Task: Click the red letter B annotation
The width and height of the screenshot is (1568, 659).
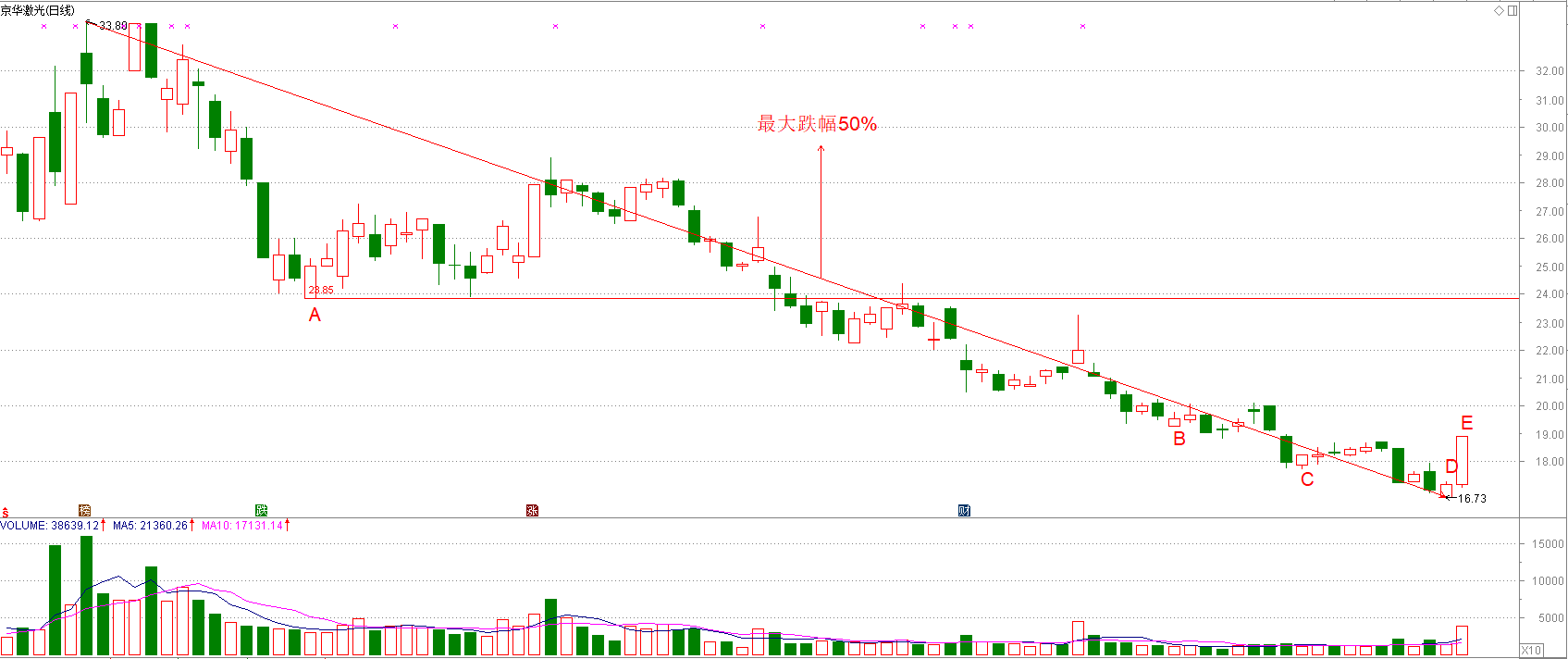Action: (x=1179, y=439)
